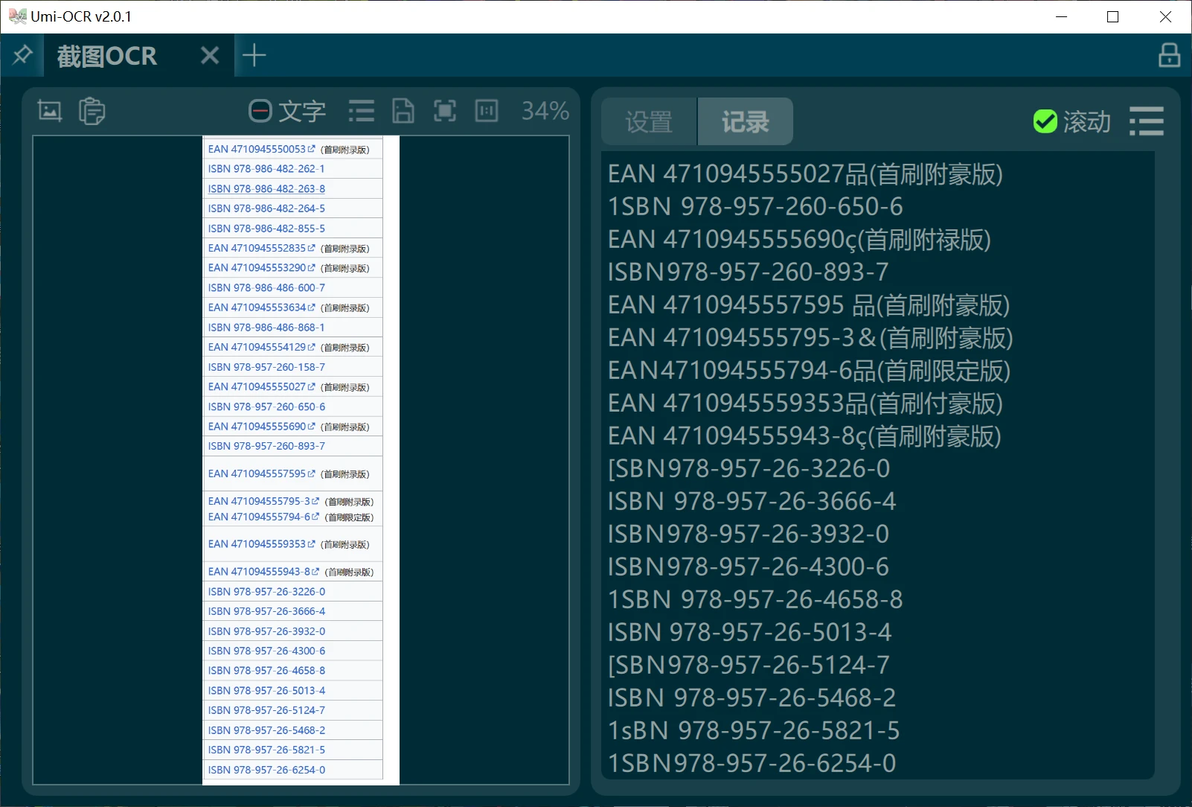Viewport: 1192px width, 807px height.
Task: Minimize the Umi-OCR window
Action: pos(1062,17)
